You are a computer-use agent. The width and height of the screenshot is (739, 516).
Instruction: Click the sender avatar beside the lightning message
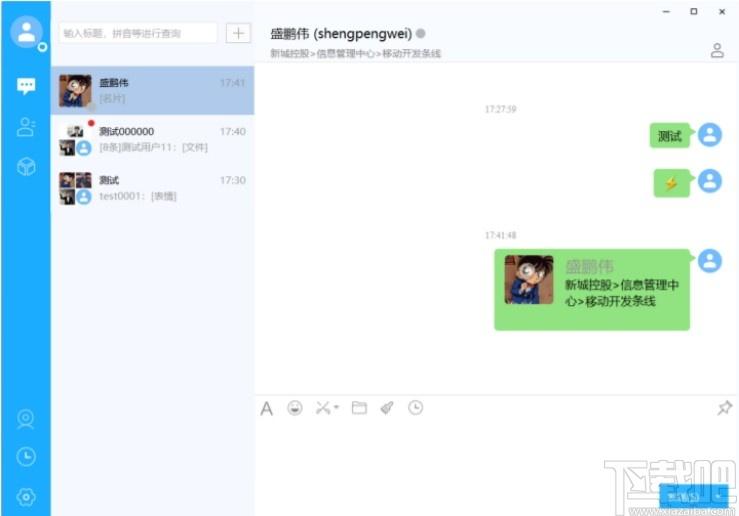coord(710,181)
